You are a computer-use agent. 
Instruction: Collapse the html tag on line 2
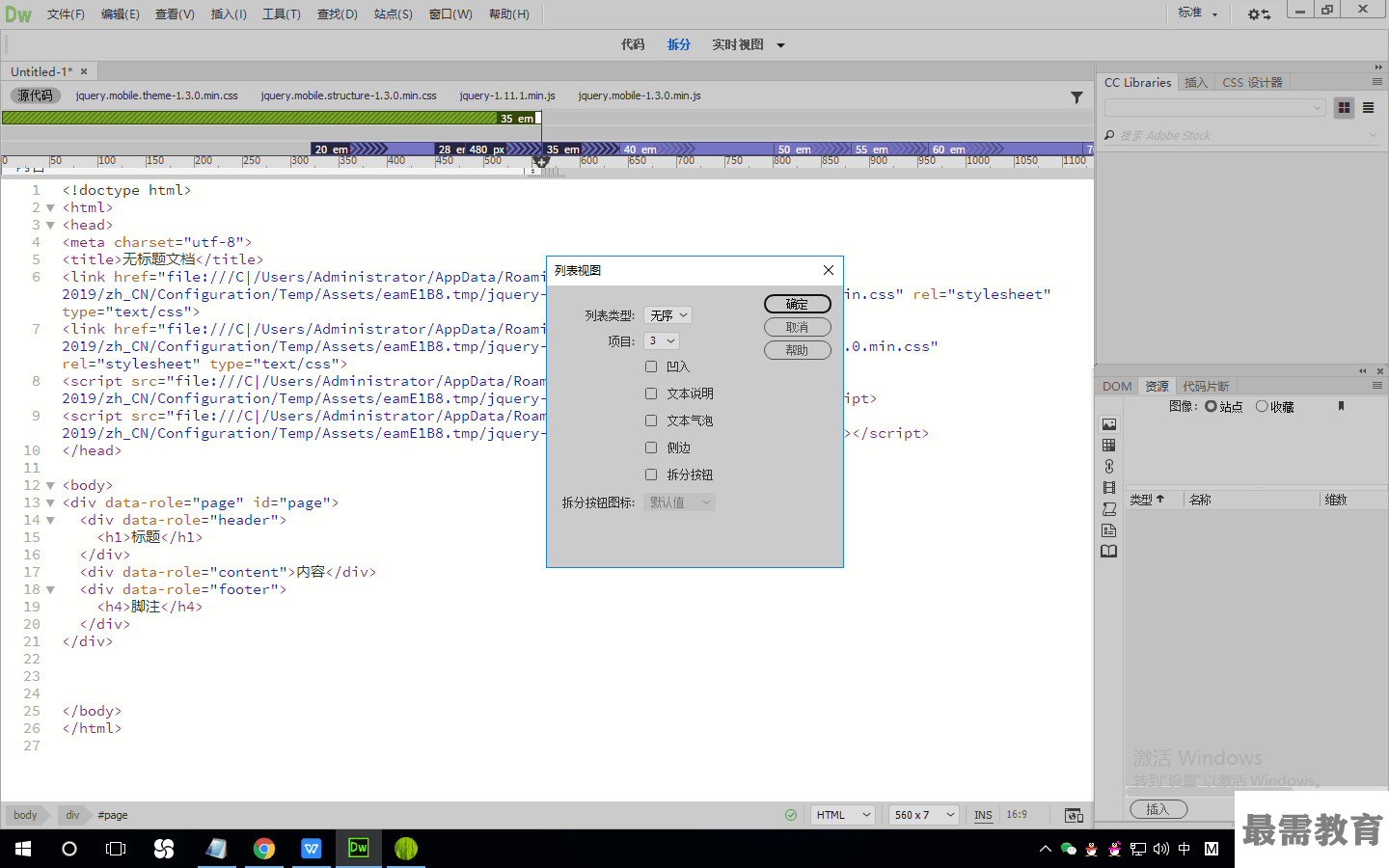click(x=50, y=207)
